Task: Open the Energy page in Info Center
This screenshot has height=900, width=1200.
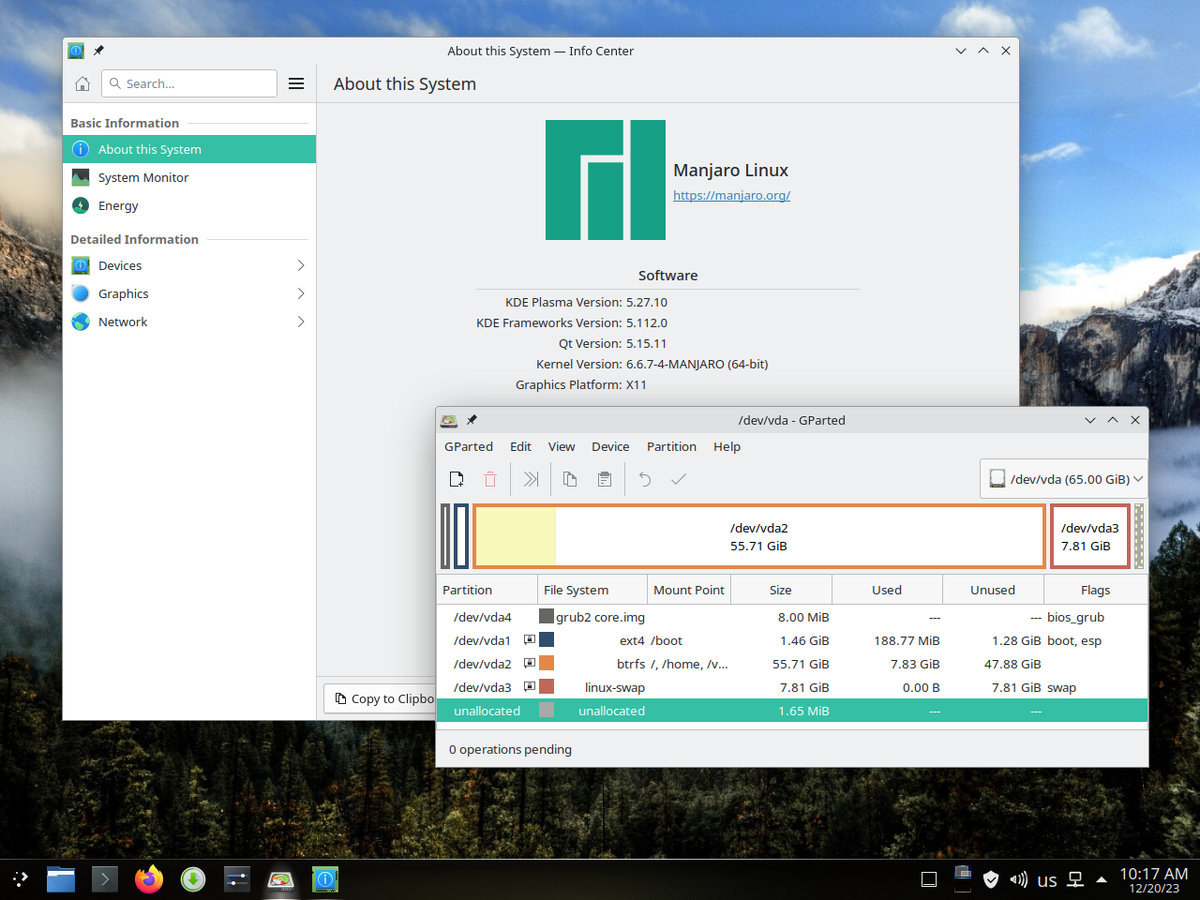Action: coord(189,206)
